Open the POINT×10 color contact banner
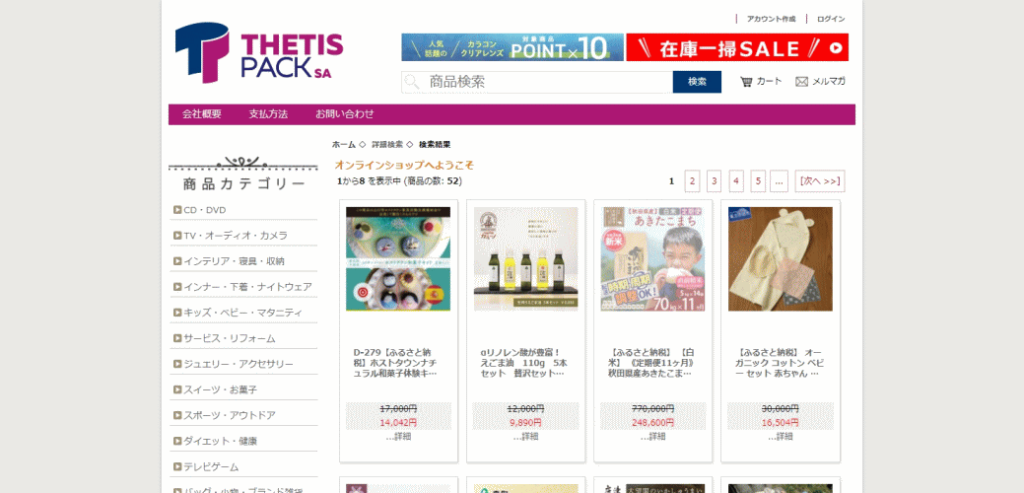This screenshot has height=493, width=1024. 513,48
